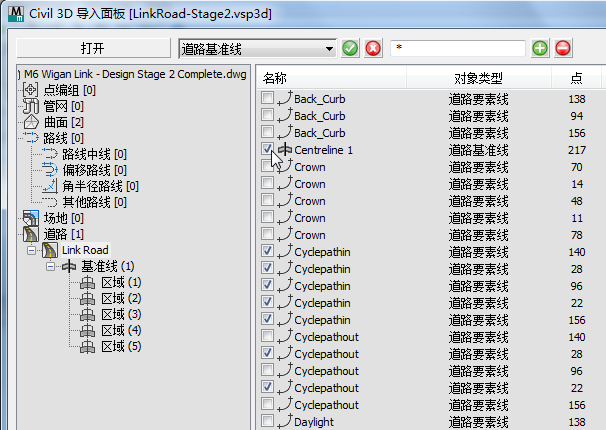Check the Back_Curb row with 156 points

267,132
